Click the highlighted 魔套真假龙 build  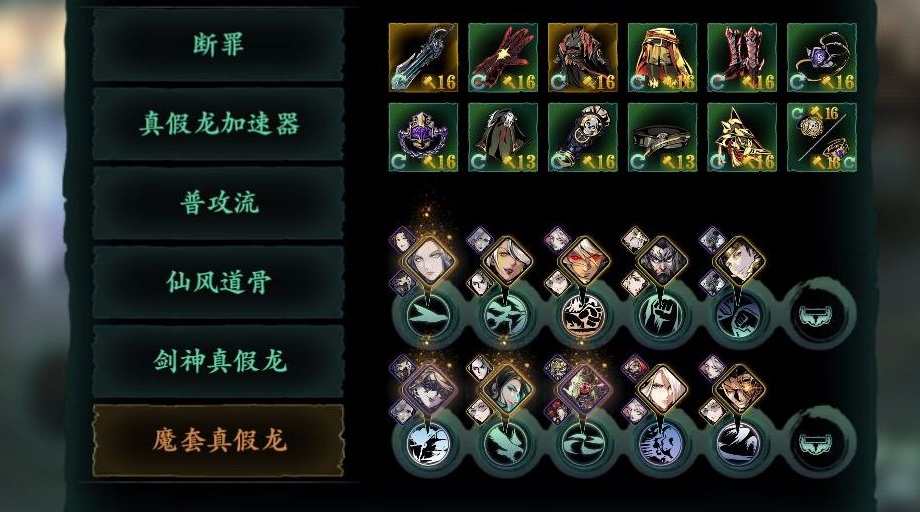218,440
